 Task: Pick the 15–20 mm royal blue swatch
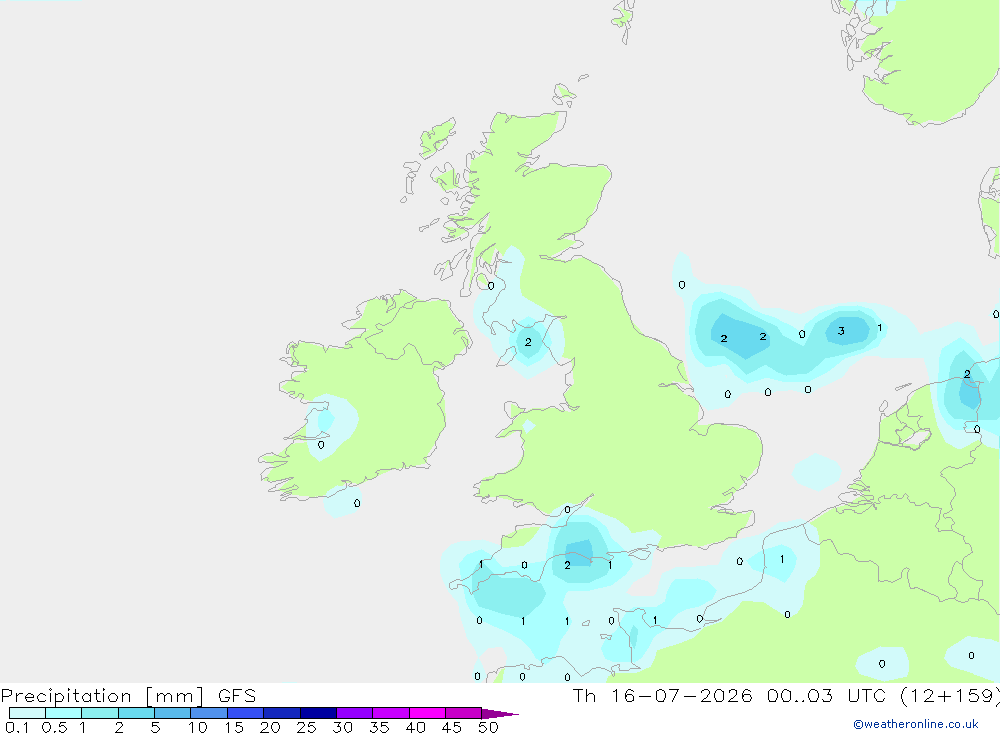(246, 713)
